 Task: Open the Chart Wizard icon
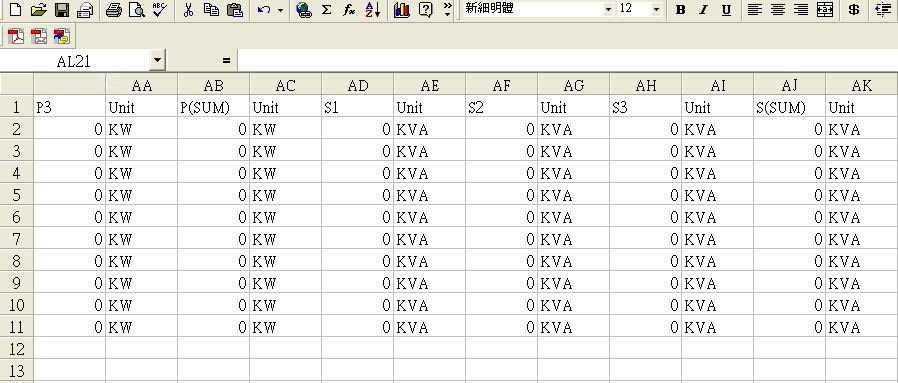pyautogui.click(x=402, y=10)
